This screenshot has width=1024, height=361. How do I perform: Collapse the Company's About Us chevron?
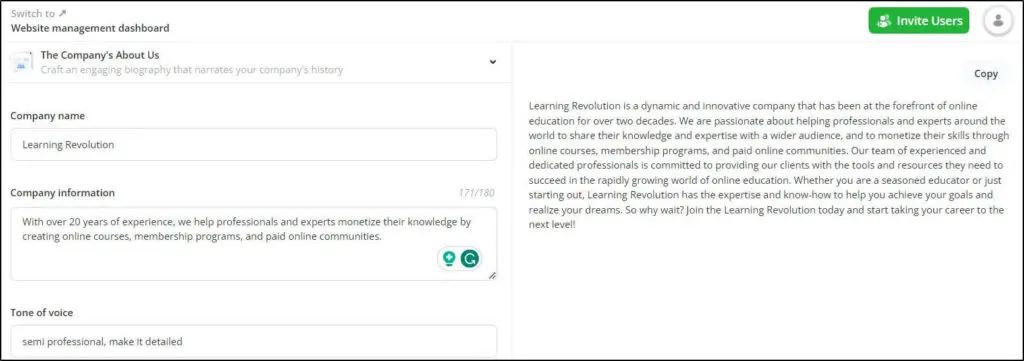(492, 62)
